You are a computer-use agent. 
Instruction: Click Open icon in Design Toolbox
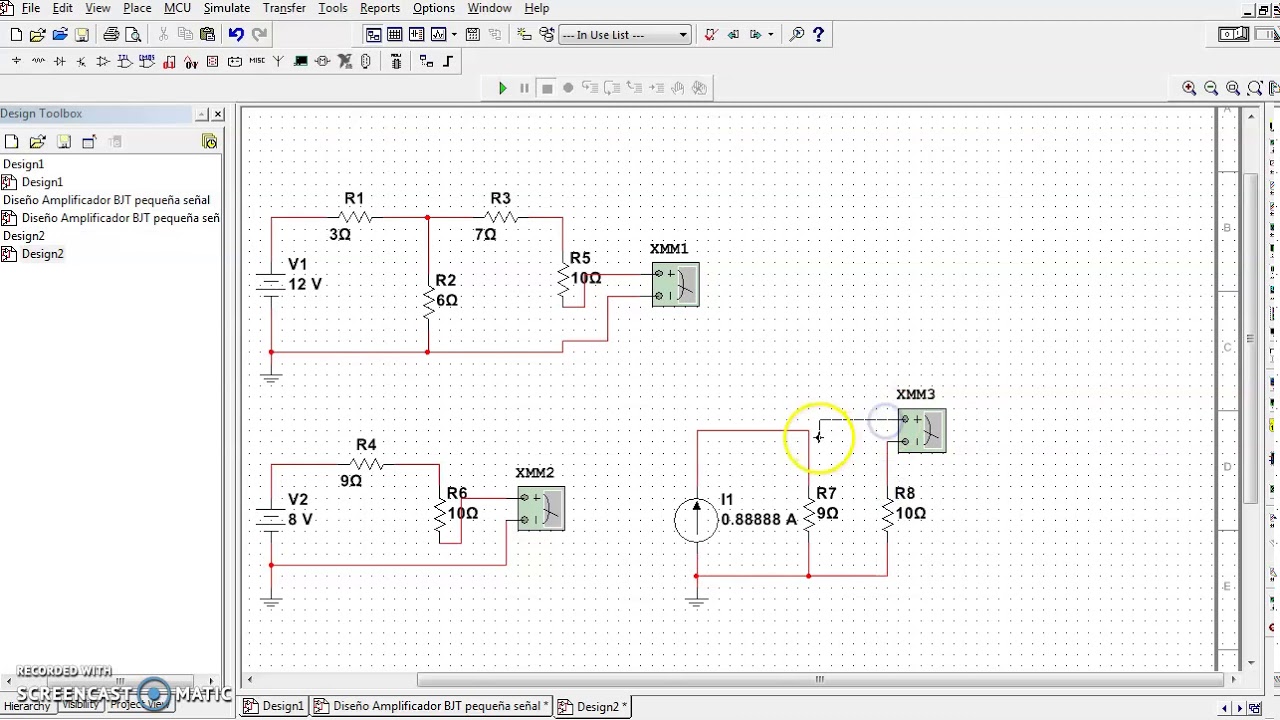(x=37, y=142)
